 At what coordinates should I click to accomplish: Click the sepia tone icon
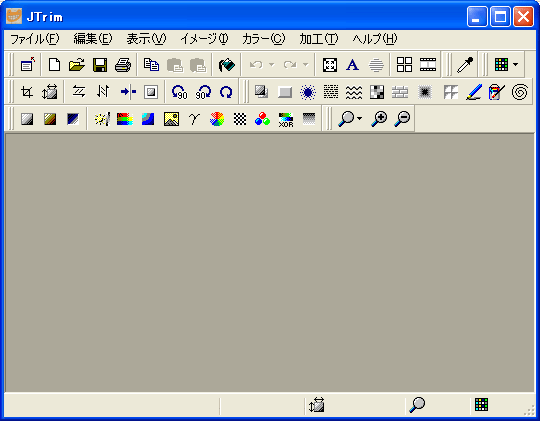point(50,119)
